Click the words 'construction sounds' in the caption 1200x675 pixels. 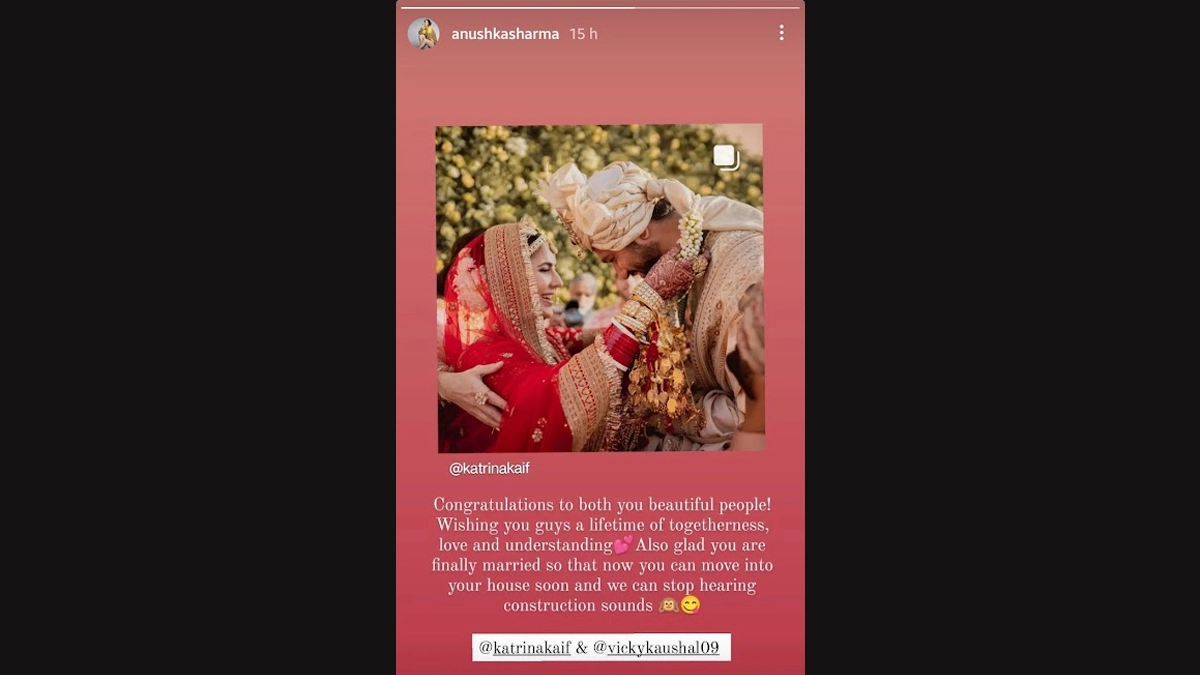pos(577,606)
